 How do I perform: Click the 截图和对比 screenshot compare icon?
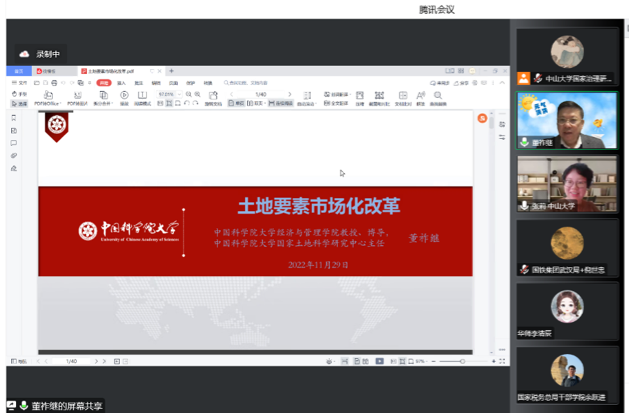(380, 96)
